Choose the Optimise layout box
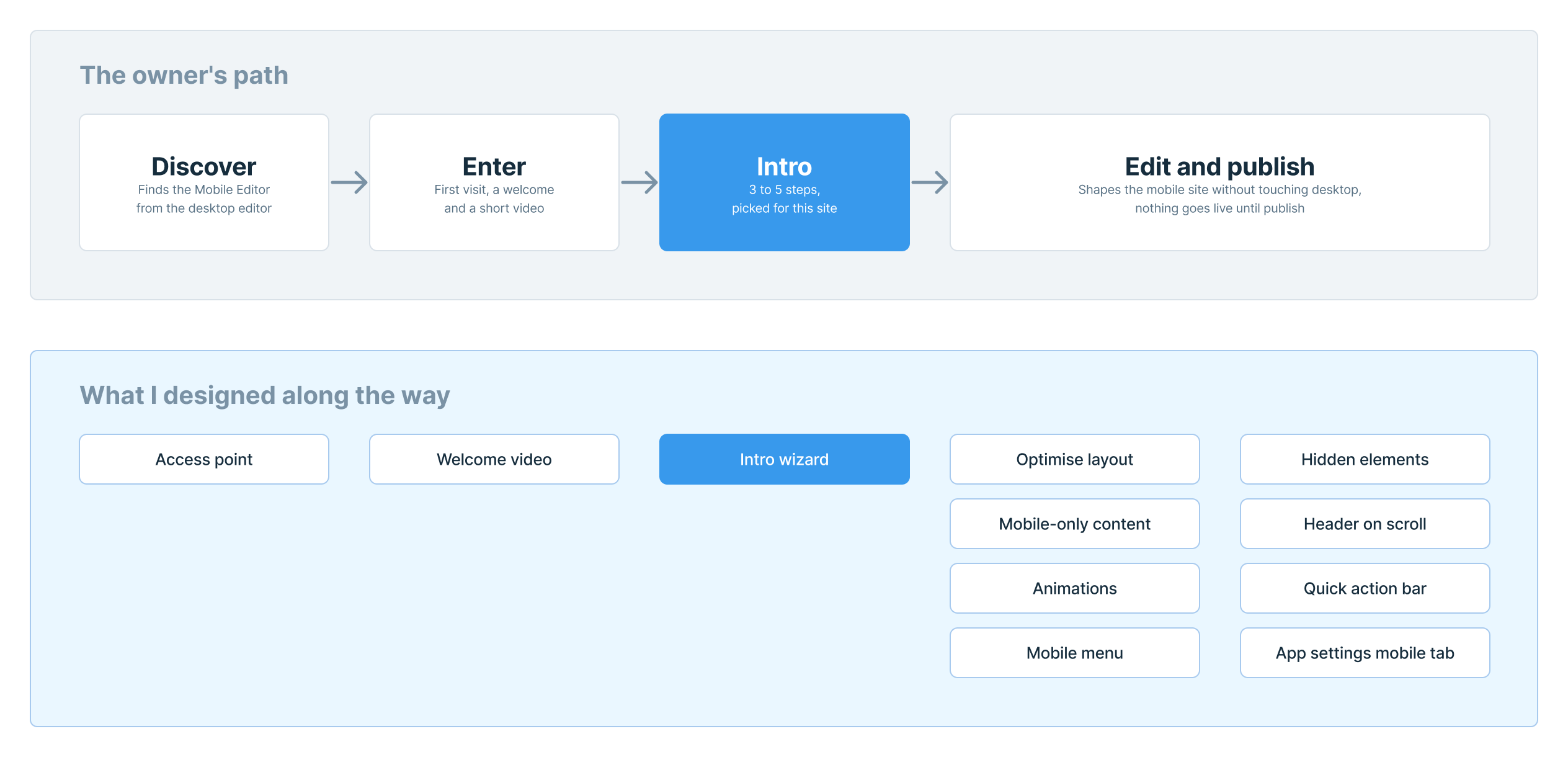Viewport: 1568px width, 757px height. point(1075,459)
